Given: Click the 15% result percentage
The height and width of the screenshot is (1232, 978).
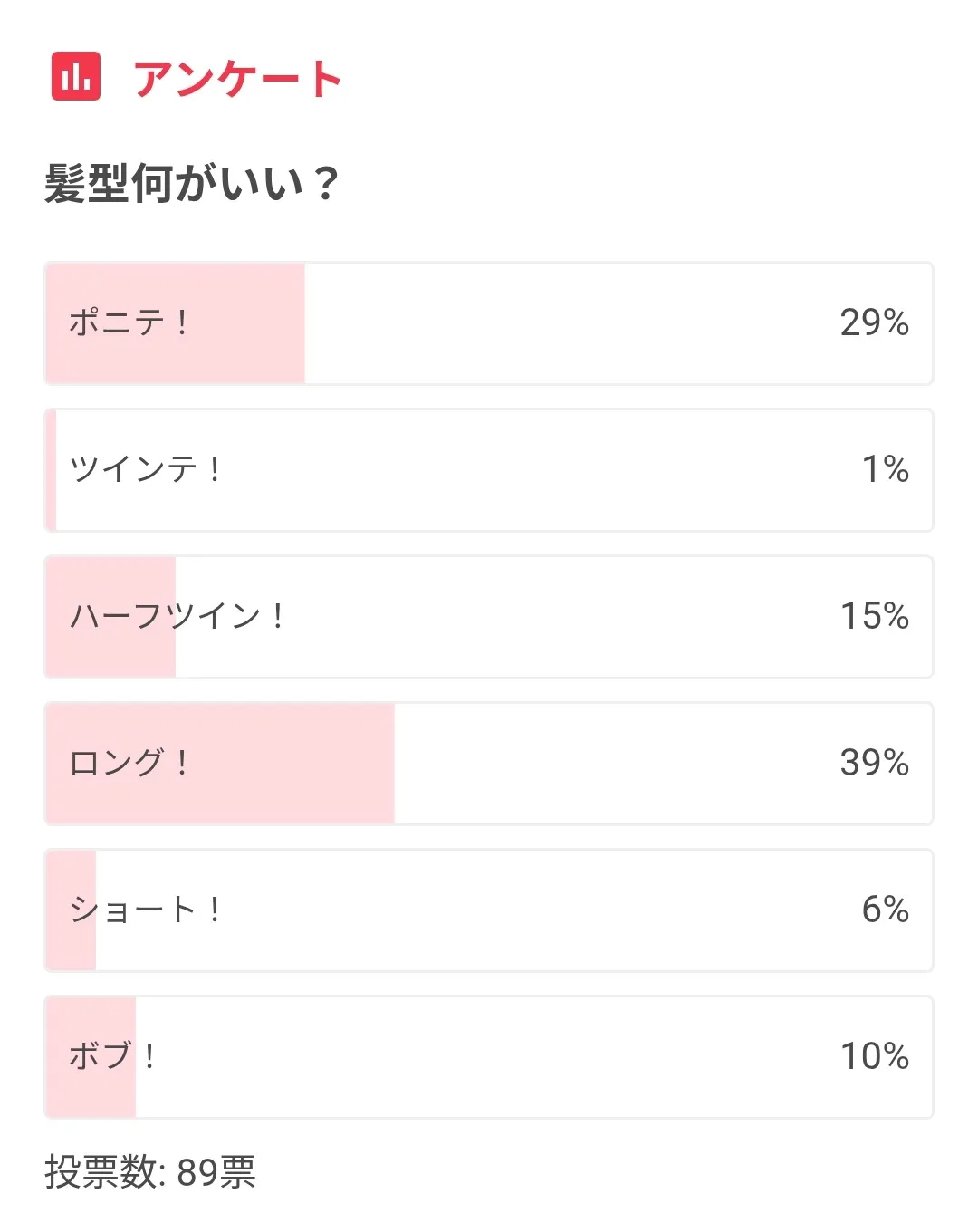Looking at the screenshot, I should pyautogui.click(x=874, y=616).
